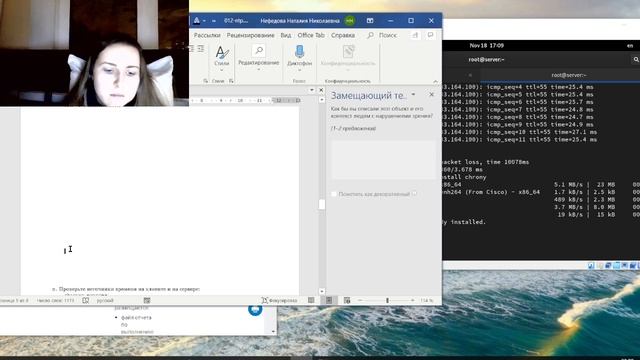Select the root@server:~ terminal tab
The height and width of the screenshot is (360, 640).
point(569,75)
